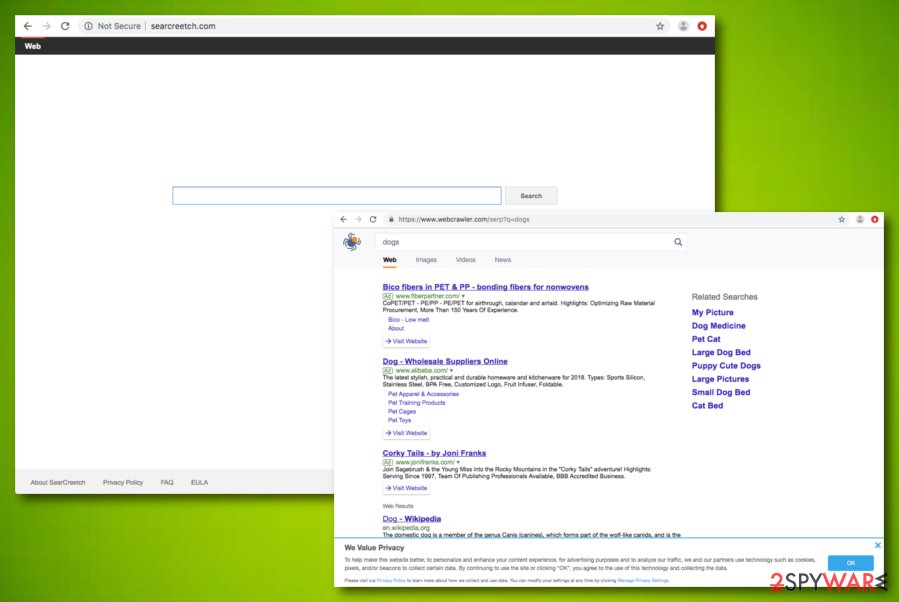Open red extension icon in searcreetch.com window
The width and height of the screenshot is (899, 602).
point(702,26)
